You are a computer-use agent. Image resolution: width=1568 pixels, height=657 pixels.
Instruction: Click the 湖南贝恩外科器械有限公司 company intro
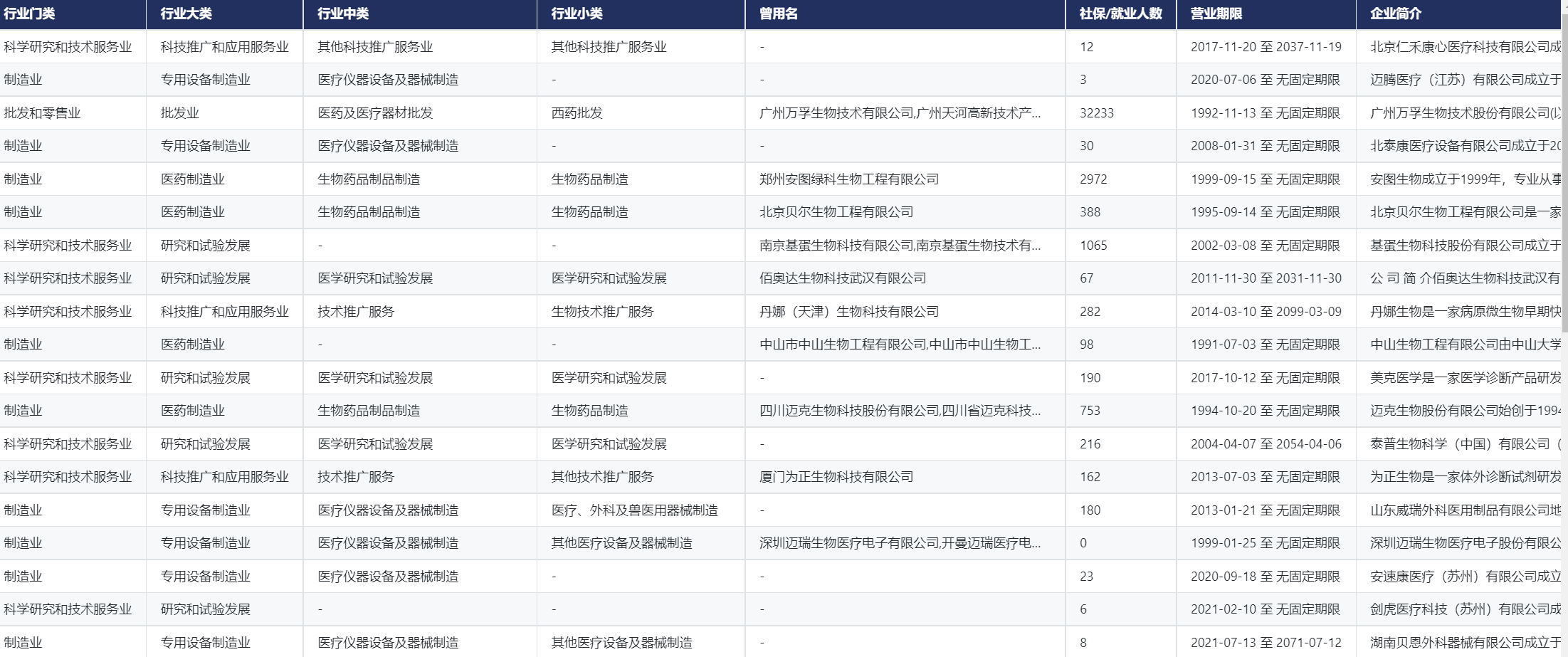(1466, 642)
